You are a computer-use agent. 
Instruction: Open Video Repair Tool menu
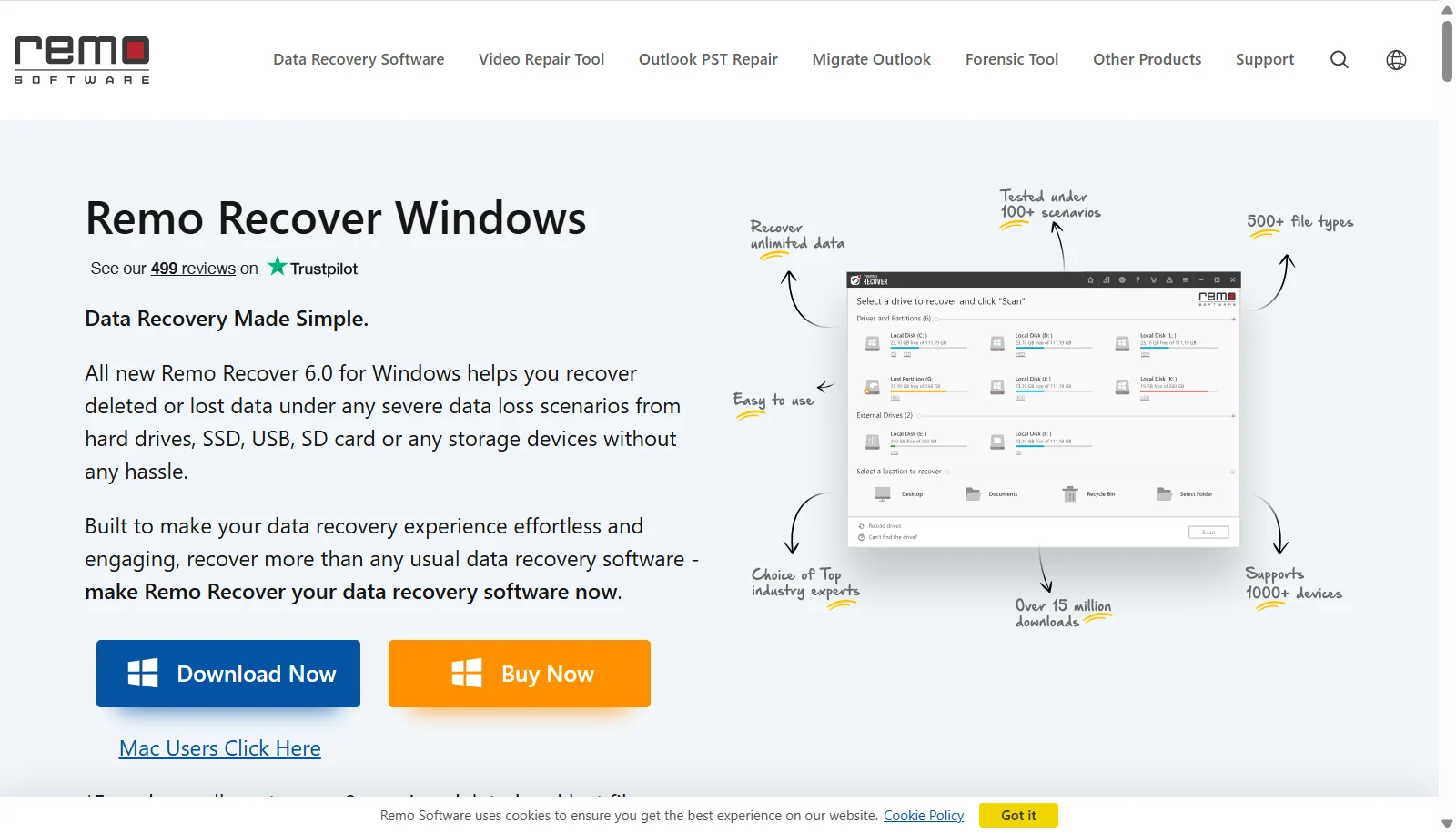click(x=541, y=59)
